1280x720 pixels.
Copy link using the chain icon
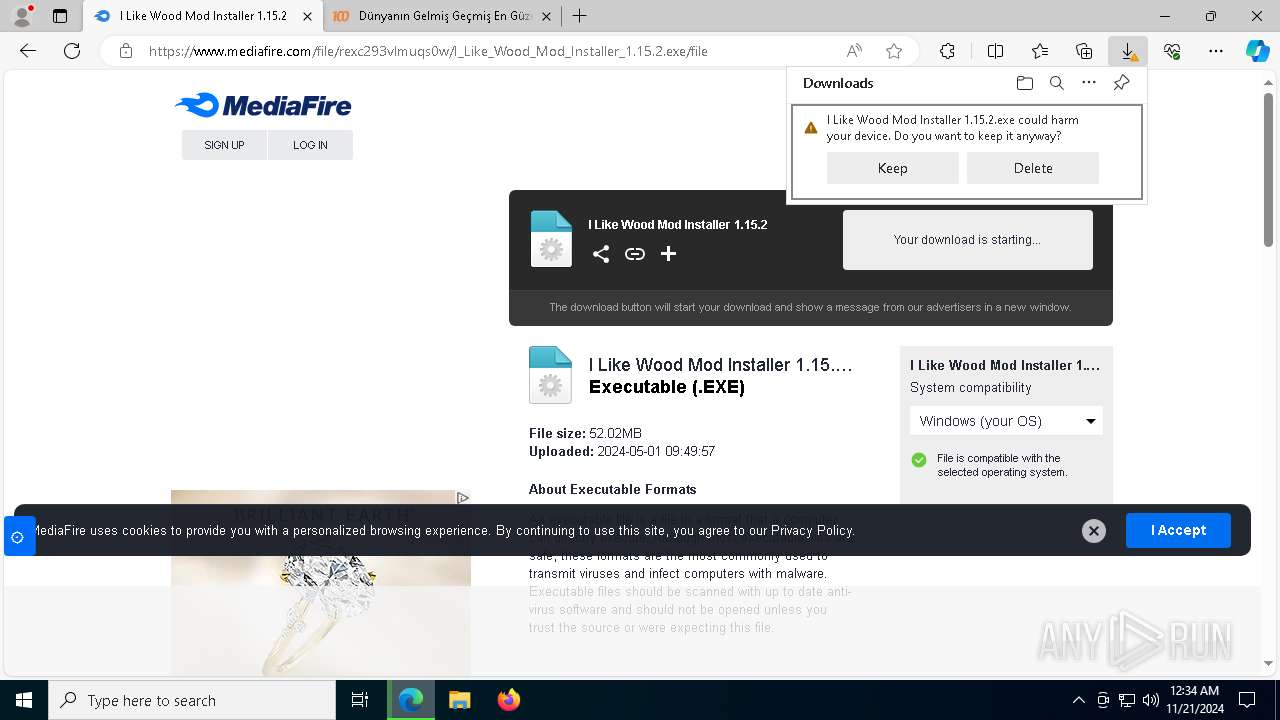[635, 254]
